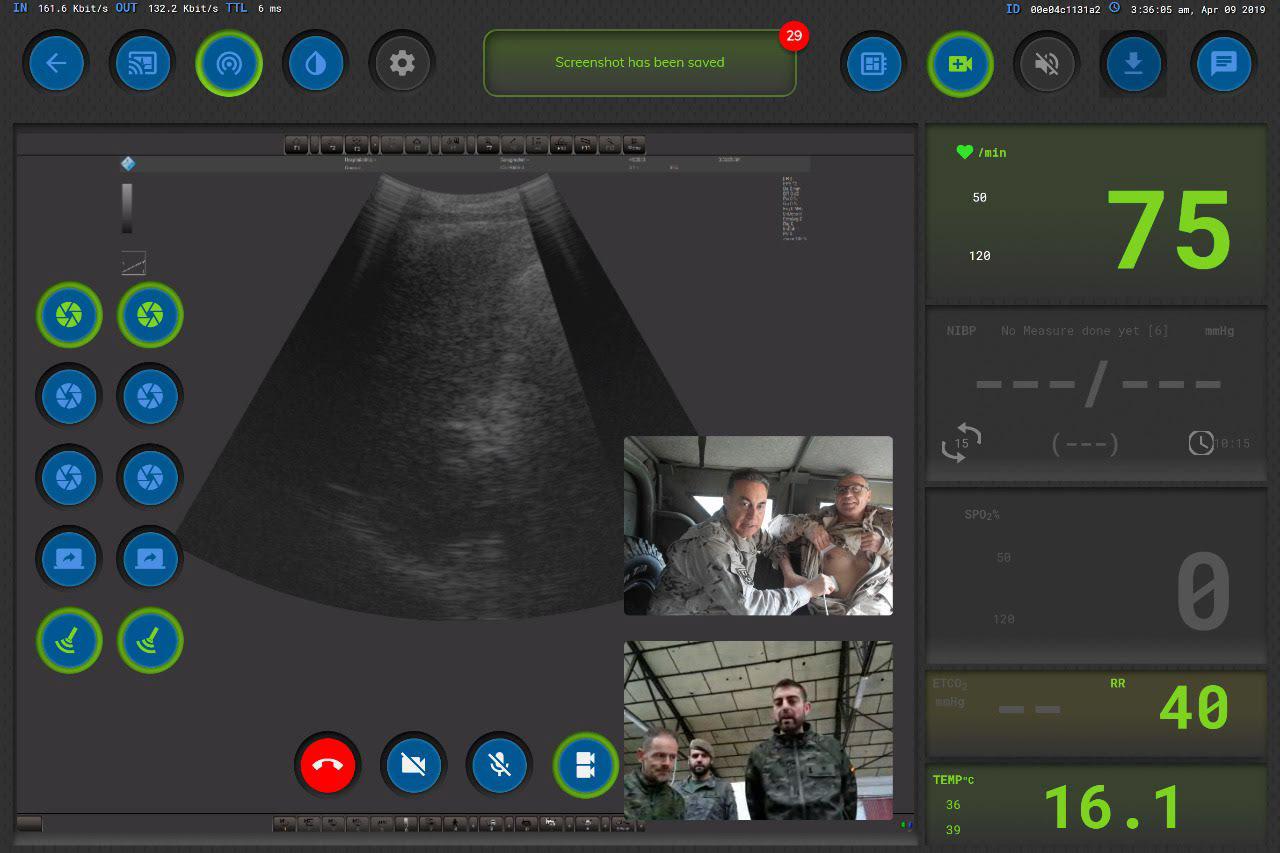
Task: Toggle the green-ringed broadcast signal button
Action: (229, 64)
